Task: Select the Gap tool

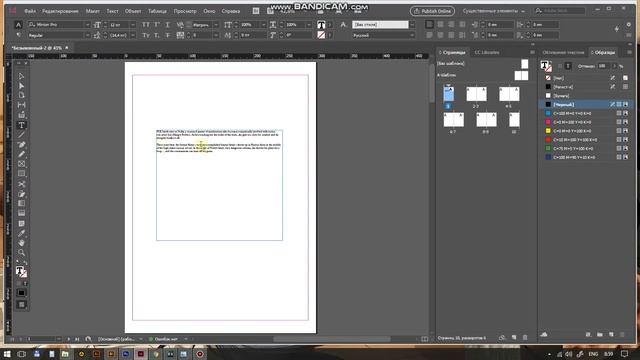Action: (x=21, y=105)
